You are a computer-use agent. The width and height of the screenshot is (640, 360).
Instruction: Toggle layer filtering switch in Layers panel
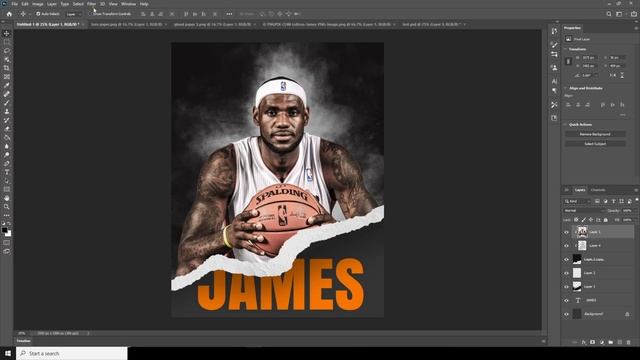(636, 200)
